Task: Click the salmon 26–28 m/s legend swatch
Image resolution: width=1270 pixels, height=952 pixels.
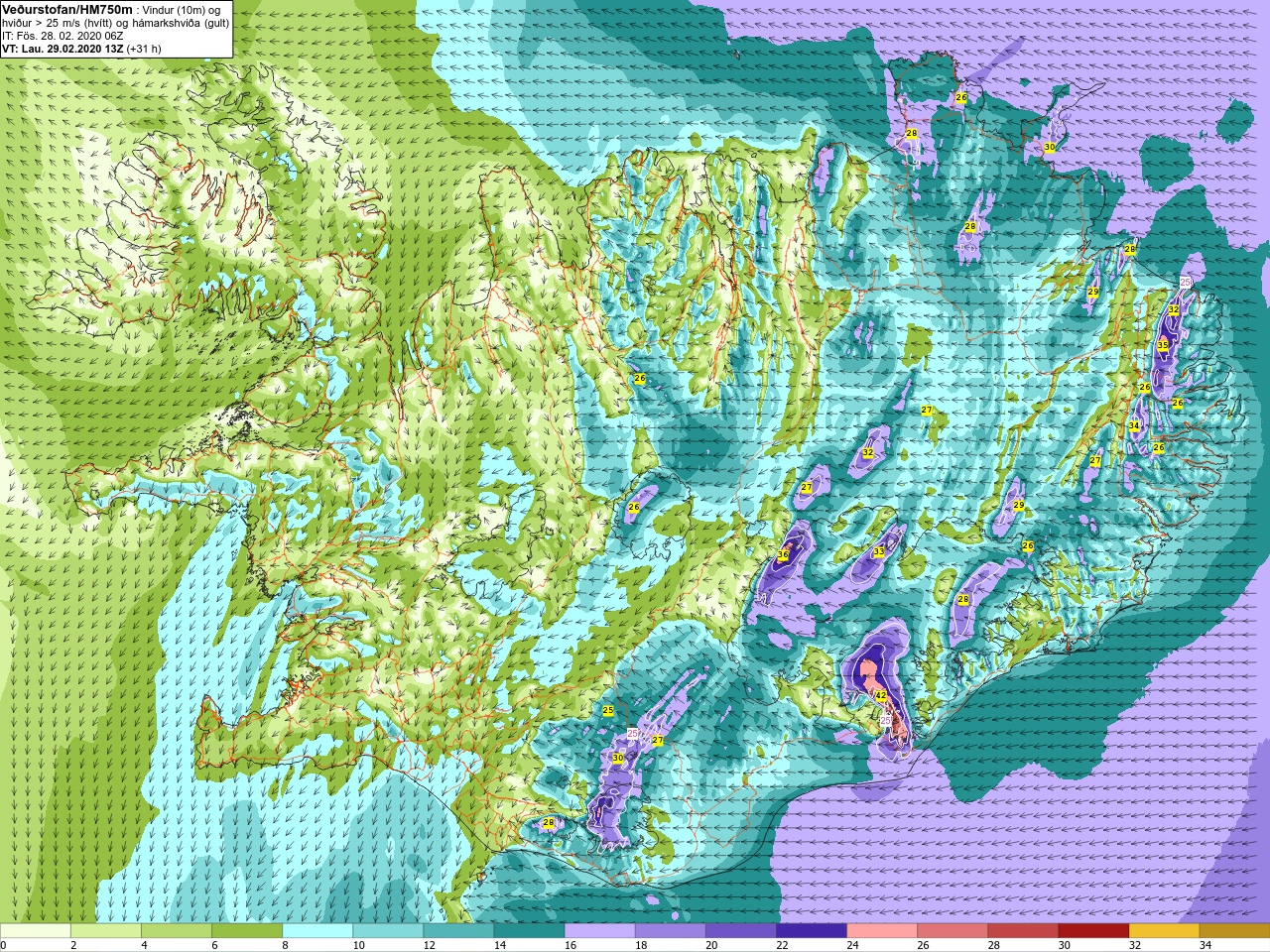Action: pos(952,931)
